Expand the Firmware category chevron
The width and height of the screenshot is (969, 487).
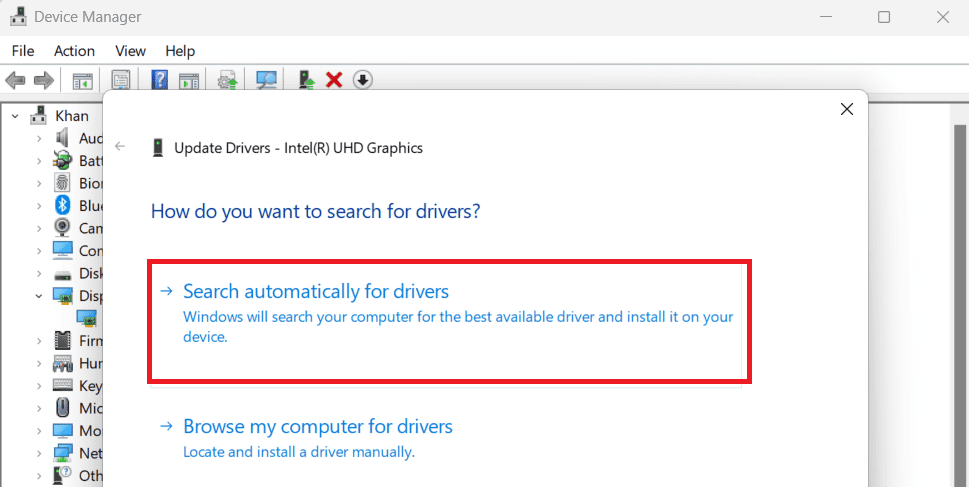point(39,341)
